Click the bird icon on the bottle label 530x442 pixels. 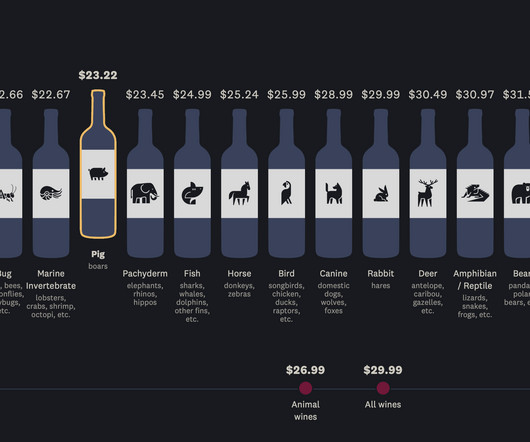click(x=286, y=193)
